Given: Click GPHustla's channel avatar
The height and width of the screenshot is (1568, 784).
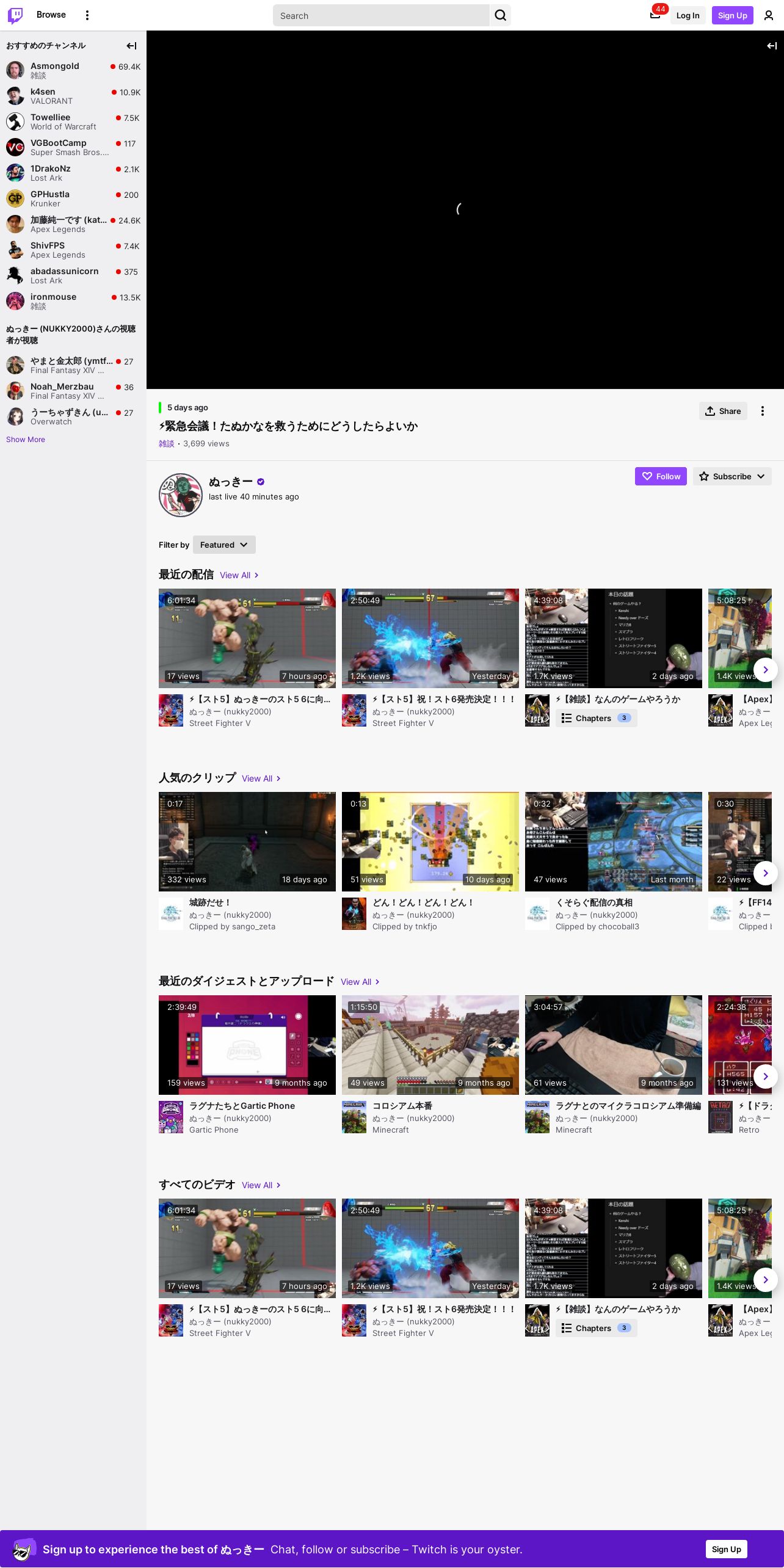Looking at the screenshot, I should pos(15,198).
